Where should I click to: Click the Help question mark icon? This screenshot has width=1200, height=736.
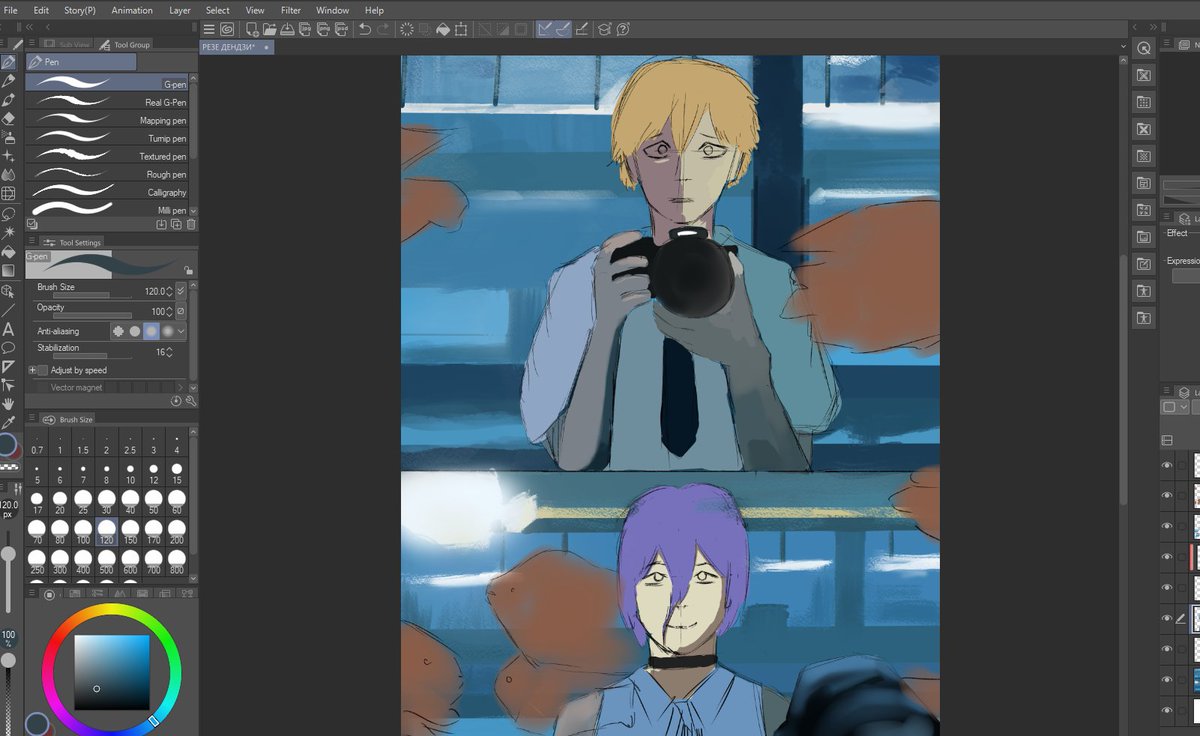(623, 29)
